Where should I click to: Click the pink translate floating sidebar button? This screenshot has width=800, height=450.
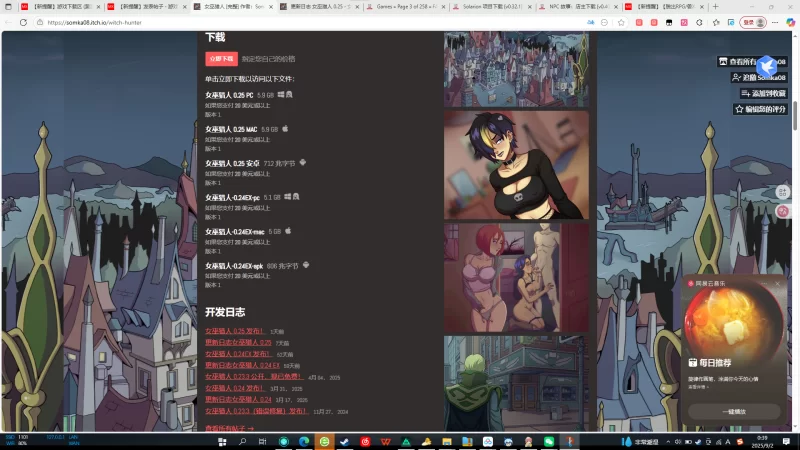tap(783, 211)
